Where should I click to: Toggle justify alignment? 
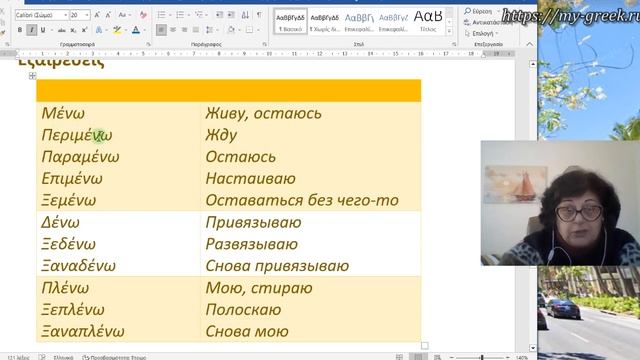(196, 30)
